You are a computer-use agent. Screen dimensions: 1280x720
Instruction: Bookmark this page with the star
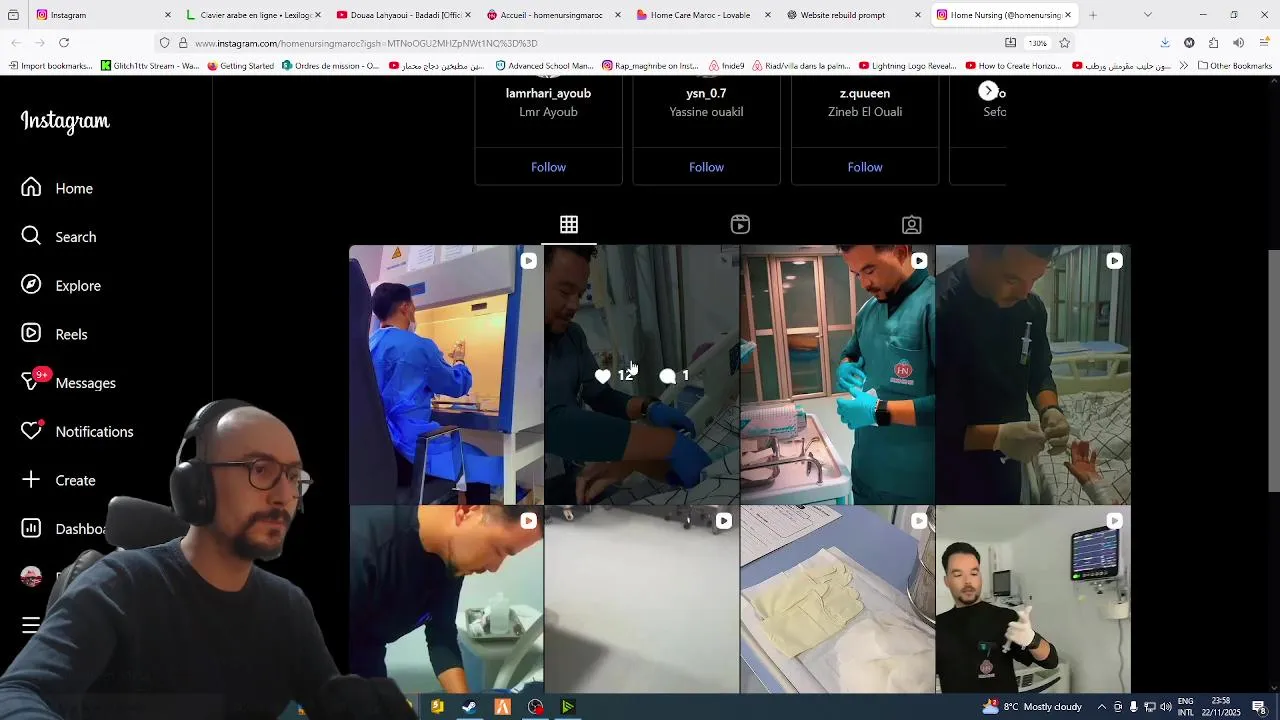(1064, 43)
